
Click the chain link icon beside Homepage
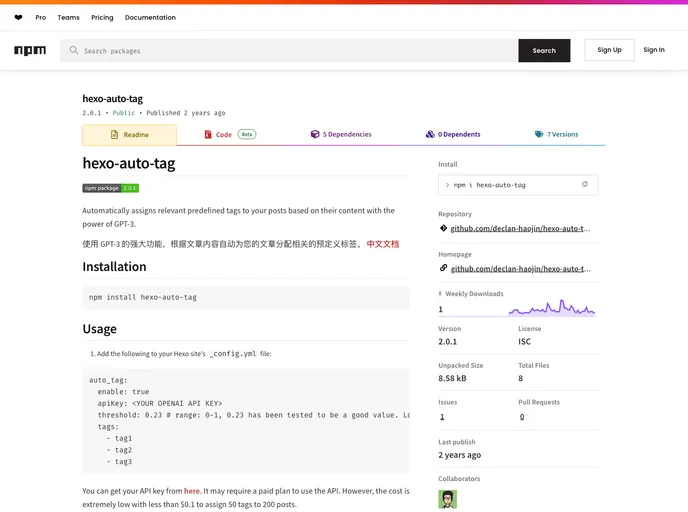pyautogui.click(x=443, y=268)
